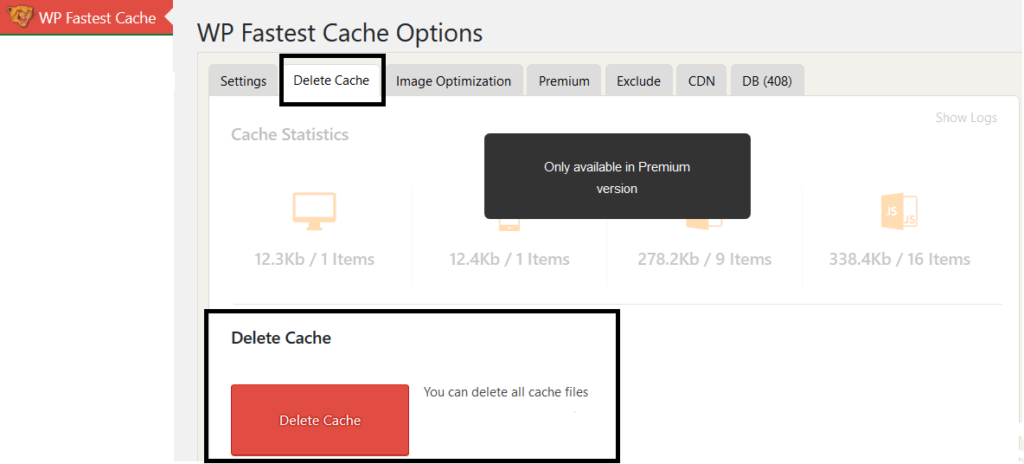
Task: Click the cheetah logo in the sidebar
Action: pos(19,16)
